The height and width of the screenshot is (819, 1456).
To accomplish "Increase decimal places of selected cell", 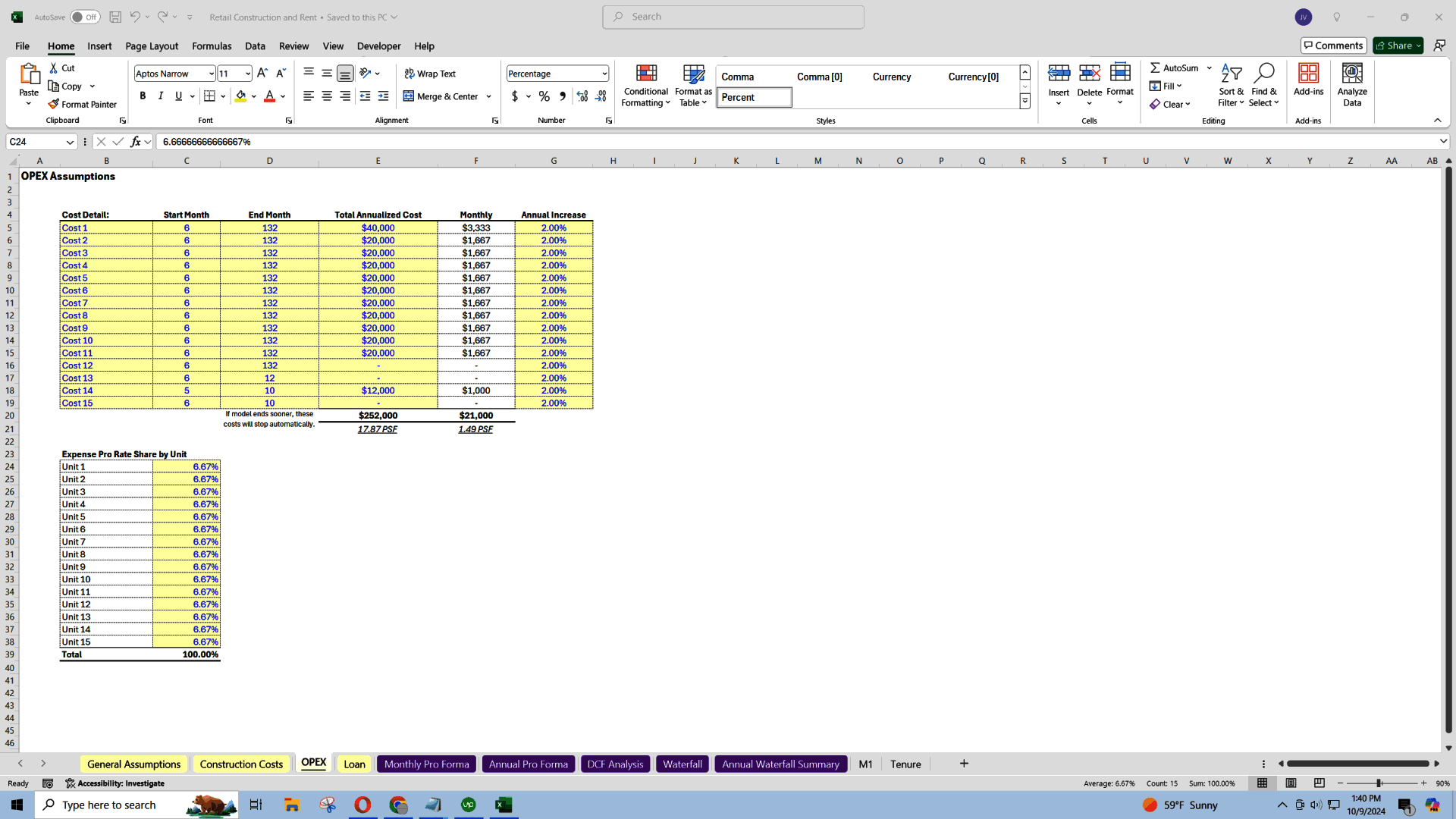I will point(582,96).
